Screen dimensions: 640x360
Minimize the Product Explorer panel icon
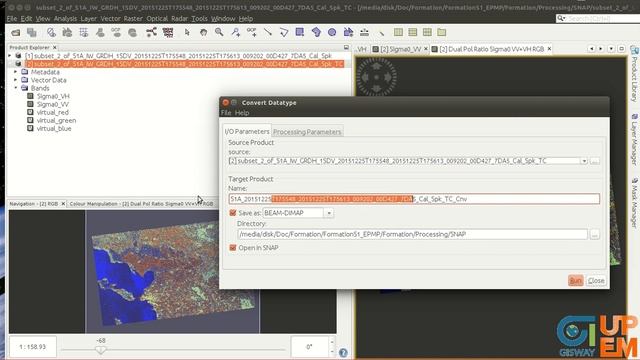click(346, 48)
